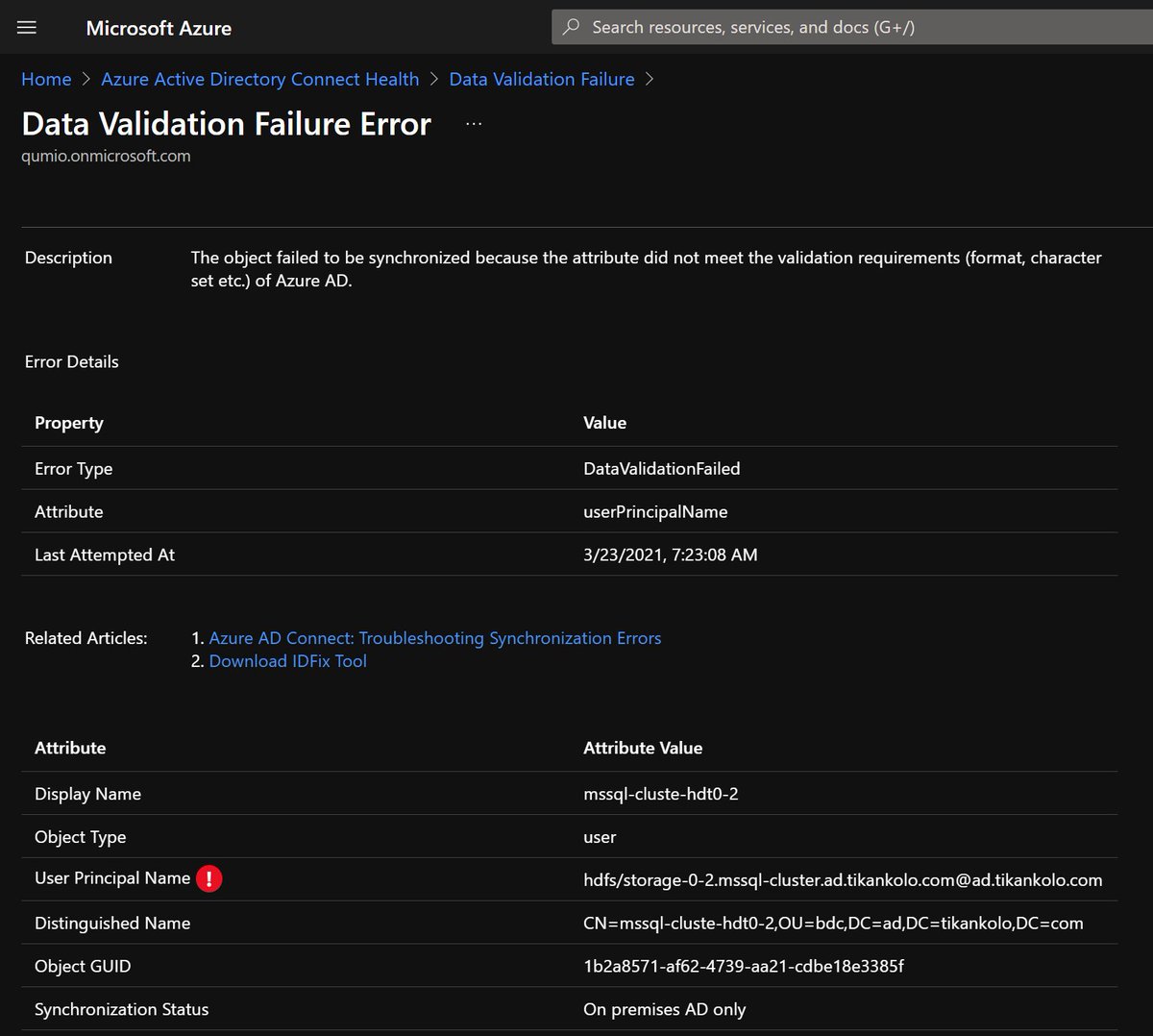Focus the Search resources, services, and docs field

pos(852,27)
